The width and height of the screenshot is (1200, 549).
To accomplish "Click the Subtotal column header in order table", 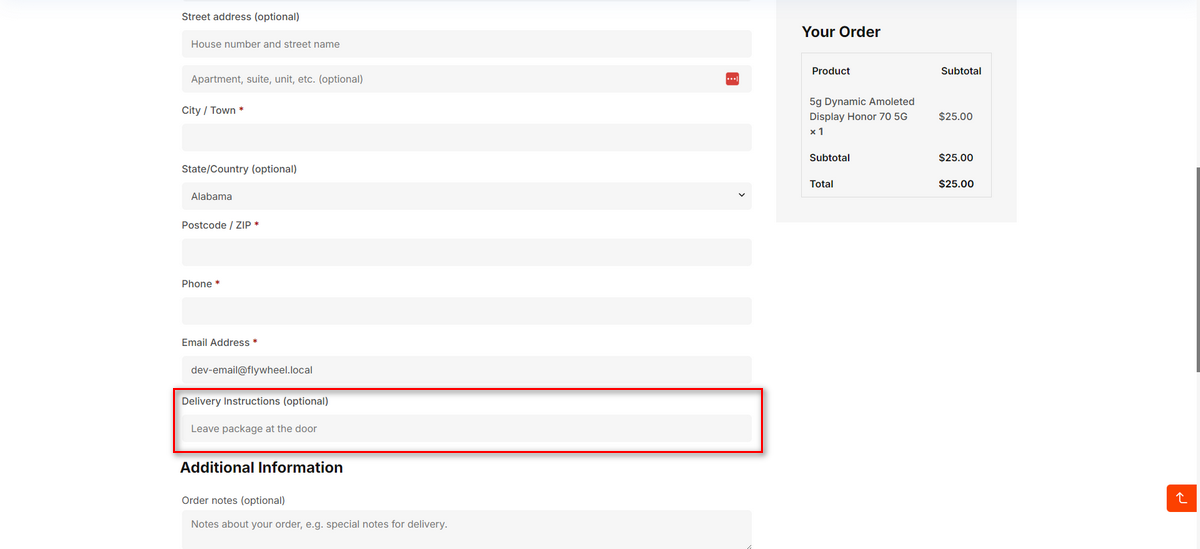I will [961, 71].
